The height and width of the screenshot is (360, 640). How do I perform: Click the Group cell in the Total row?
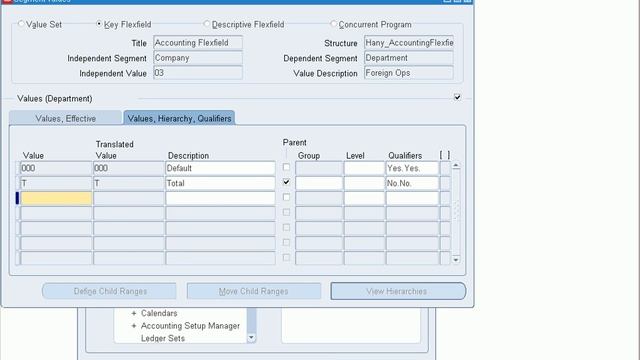coord(319,183)
